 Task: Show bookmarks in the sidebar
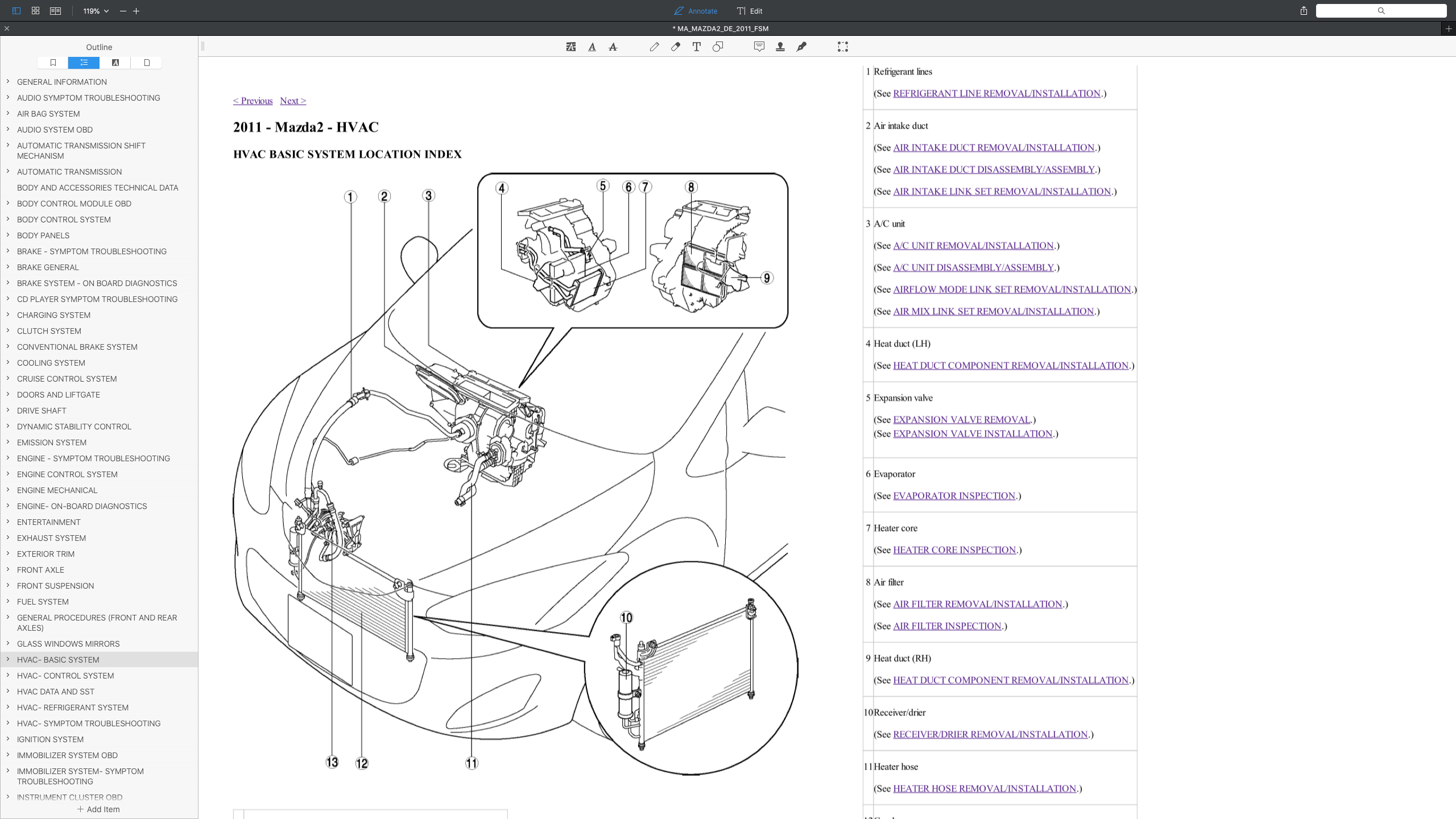53,63
